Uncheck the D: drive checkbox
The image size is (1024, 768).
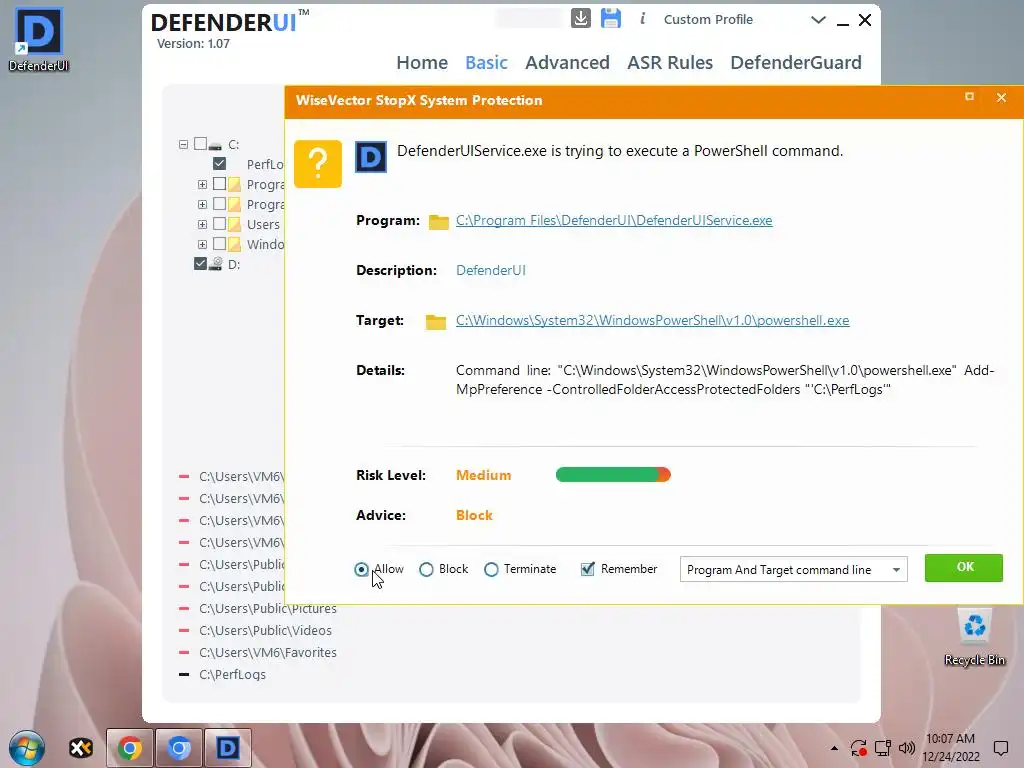pos(200,264)
